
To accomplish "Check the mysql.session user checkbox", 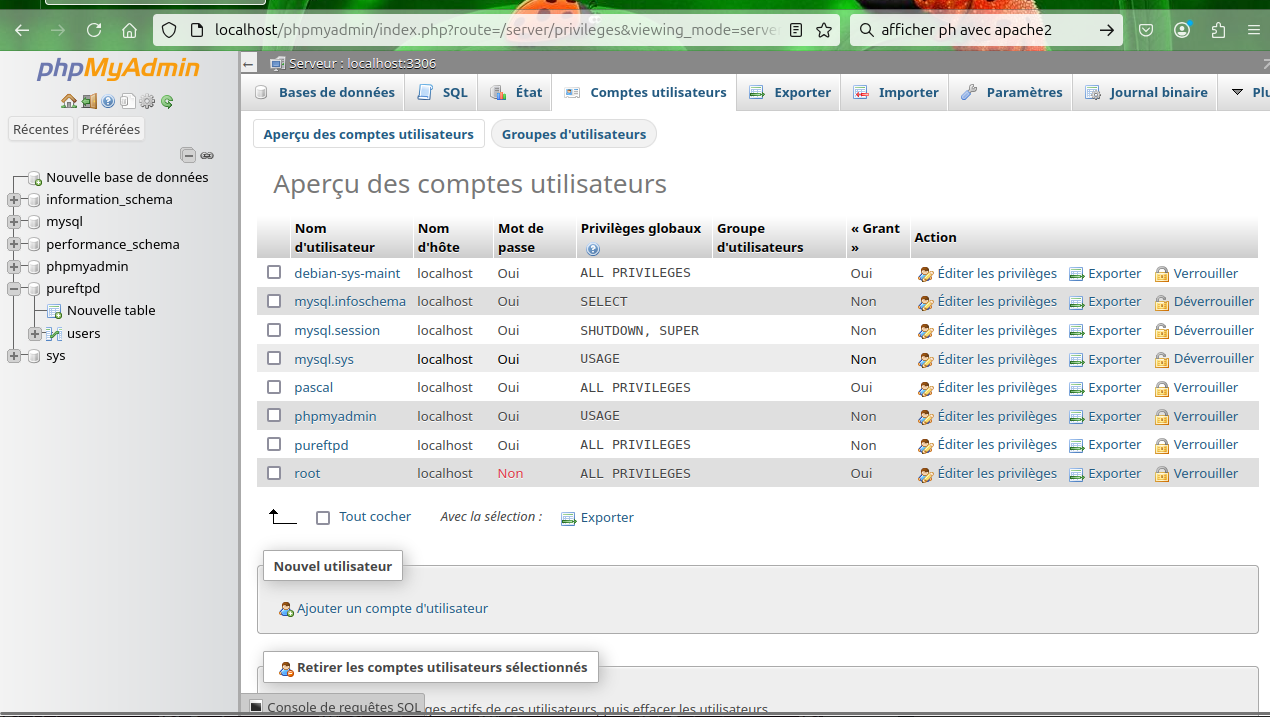I will point(274,330).
